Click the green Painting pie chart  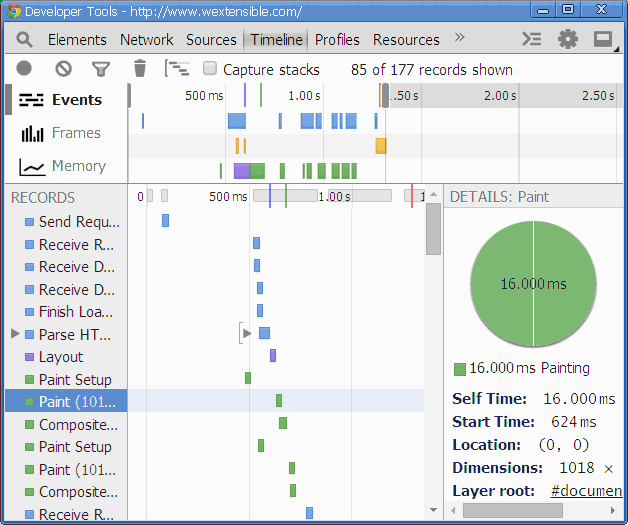pos(533,284)
